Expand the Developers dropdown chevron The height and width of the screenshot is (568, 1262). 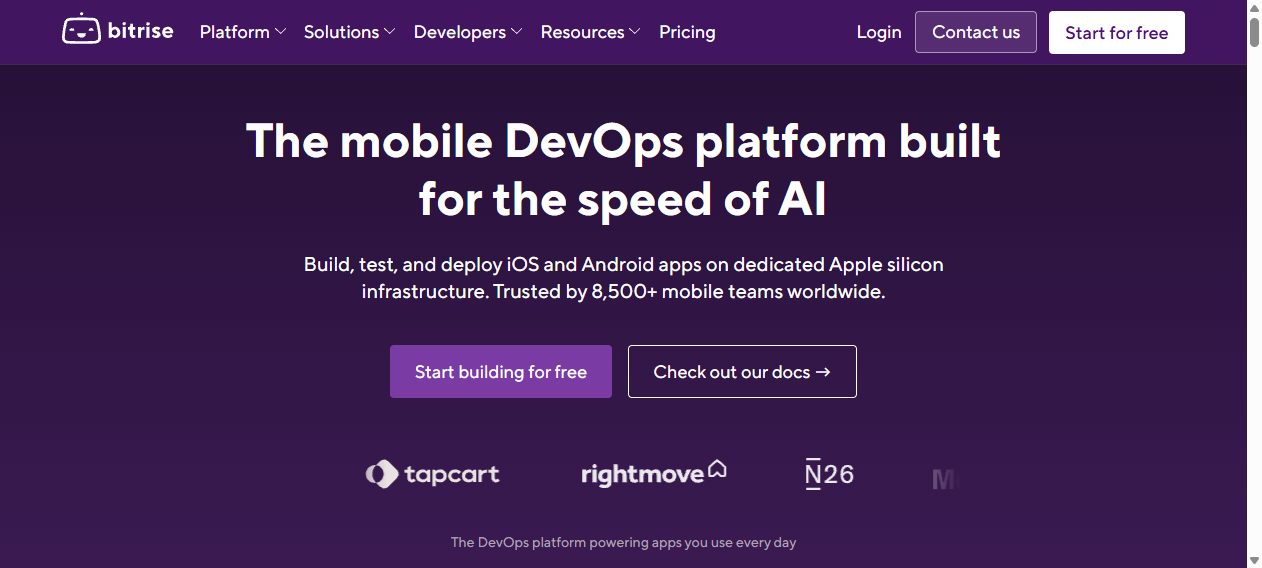pyautogui.click(x=516, y=32)
